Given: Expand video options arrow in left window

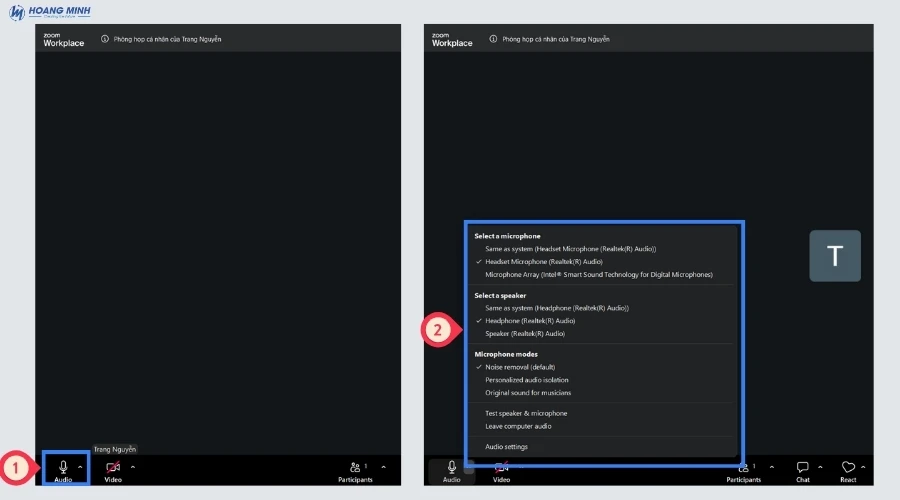Looking at the screenshot, I should [133, 467].
